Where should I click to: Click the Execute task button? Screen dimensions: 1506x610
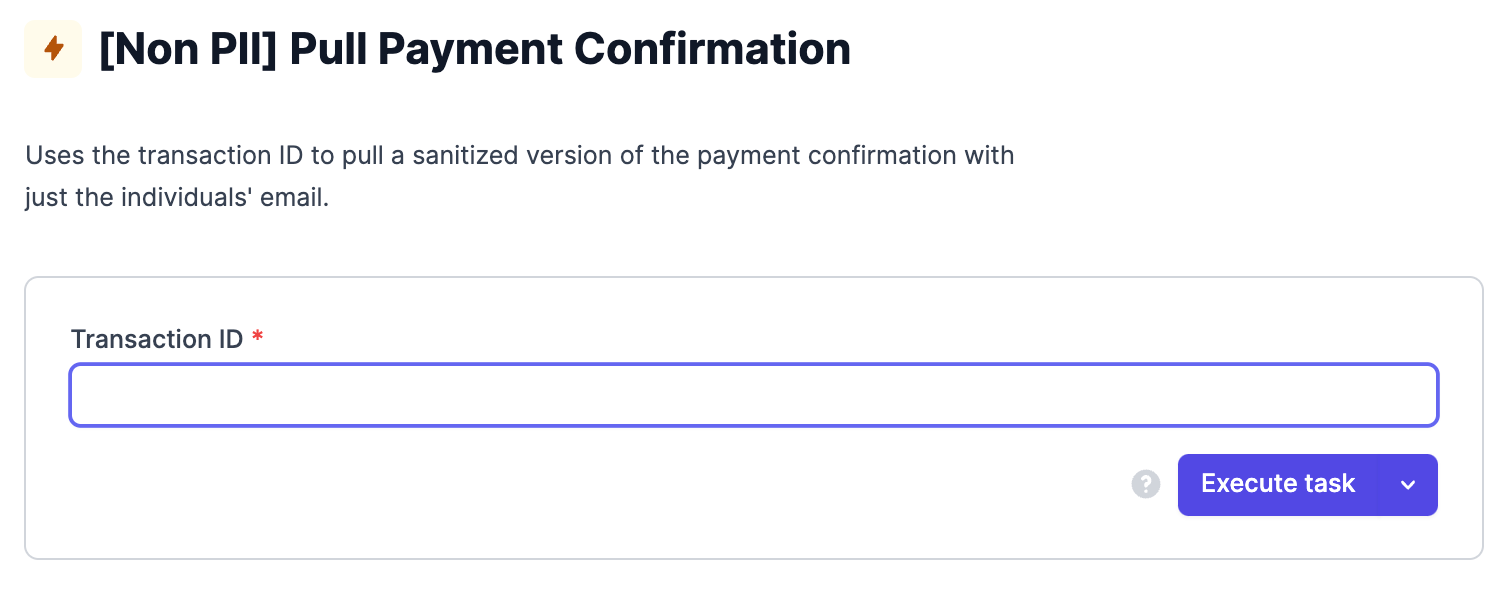coord(1278,485)
